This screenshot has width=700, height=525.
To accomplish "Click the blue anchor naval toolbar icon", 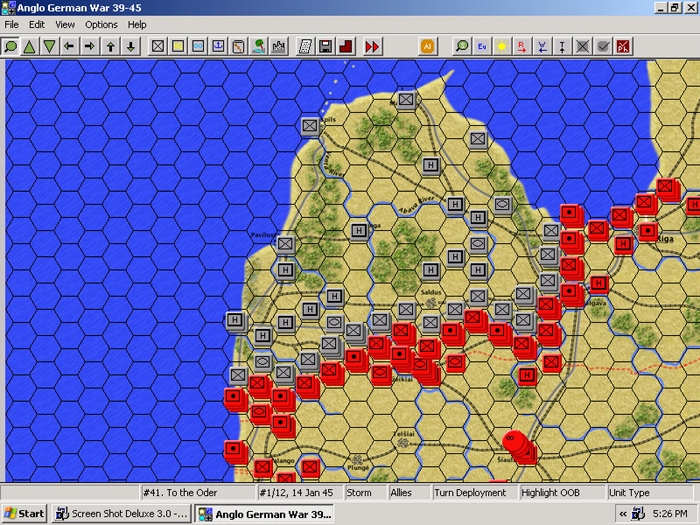I will [218, 46].
